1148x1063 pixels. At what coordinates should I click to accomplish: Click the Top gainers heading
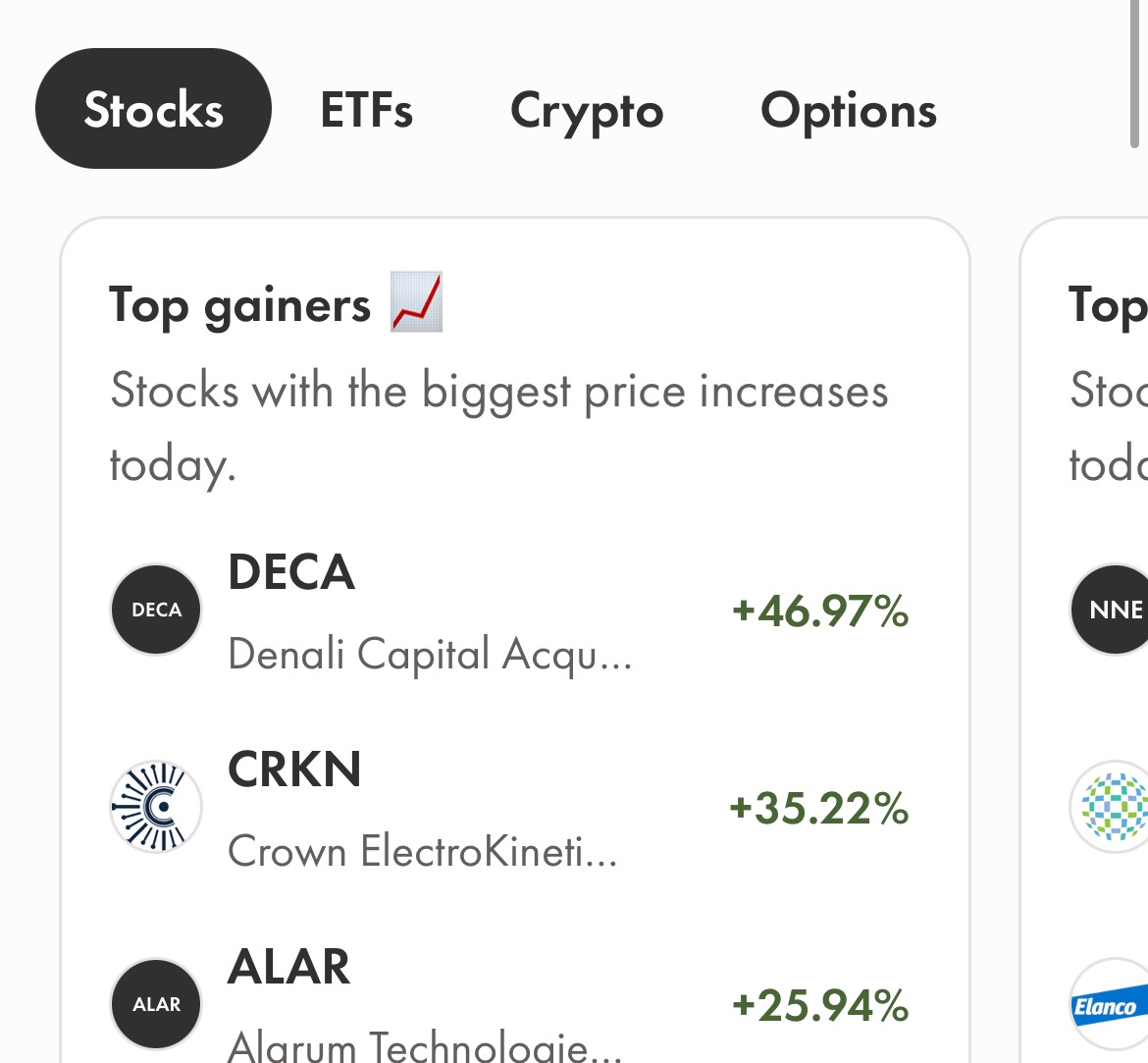tap(239, 305)
